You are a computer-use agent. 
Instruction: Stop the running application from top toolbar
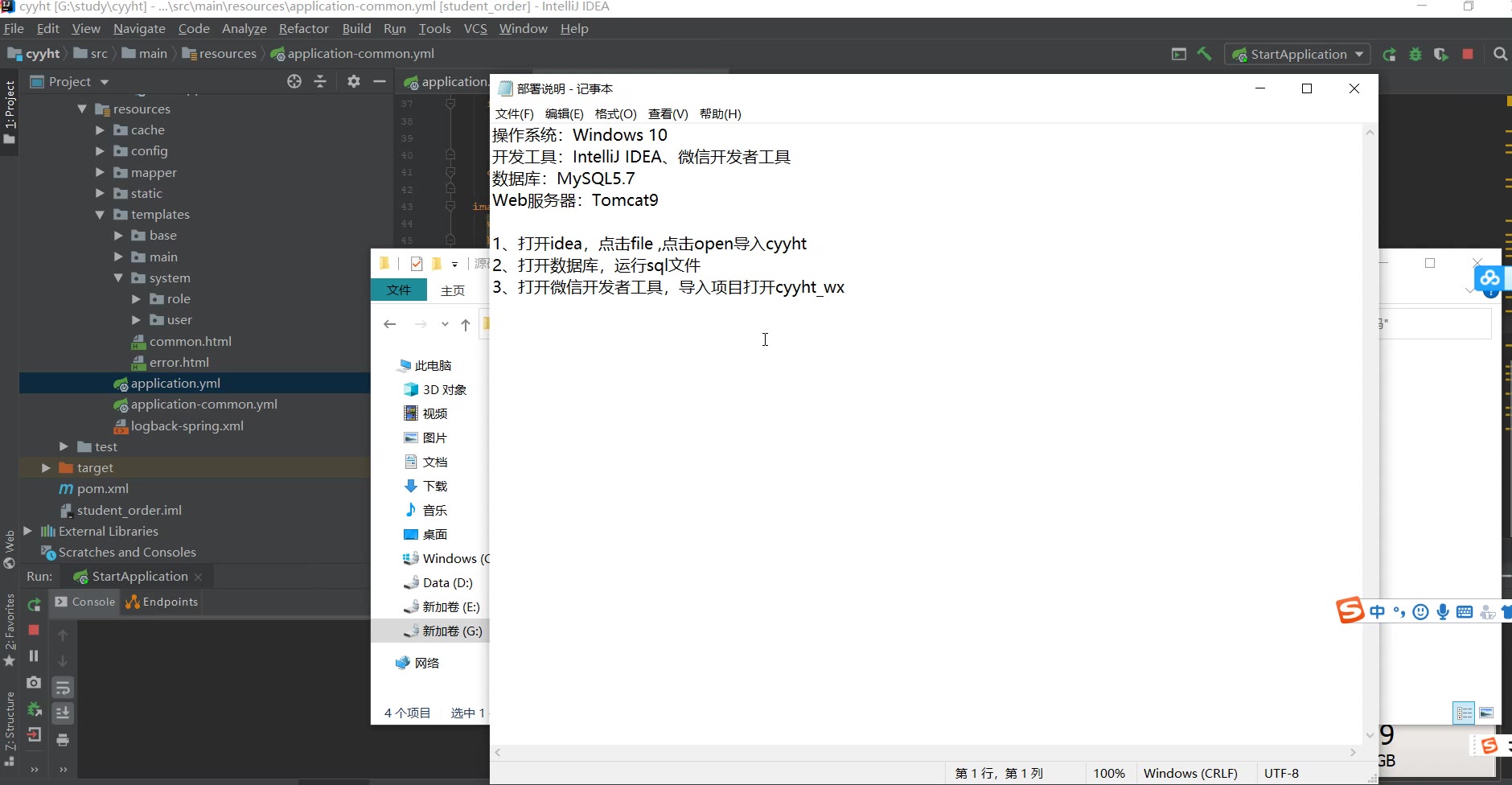click(1468, 54)
